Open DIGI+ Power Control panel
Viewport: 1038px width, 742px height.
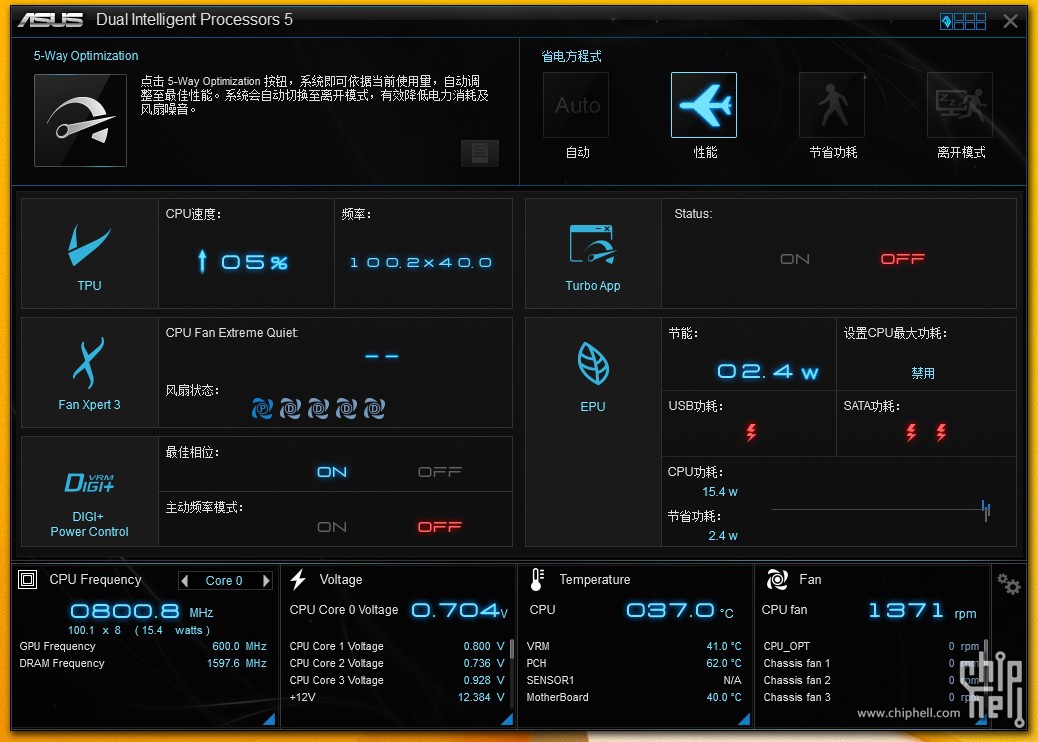point(89,491)
